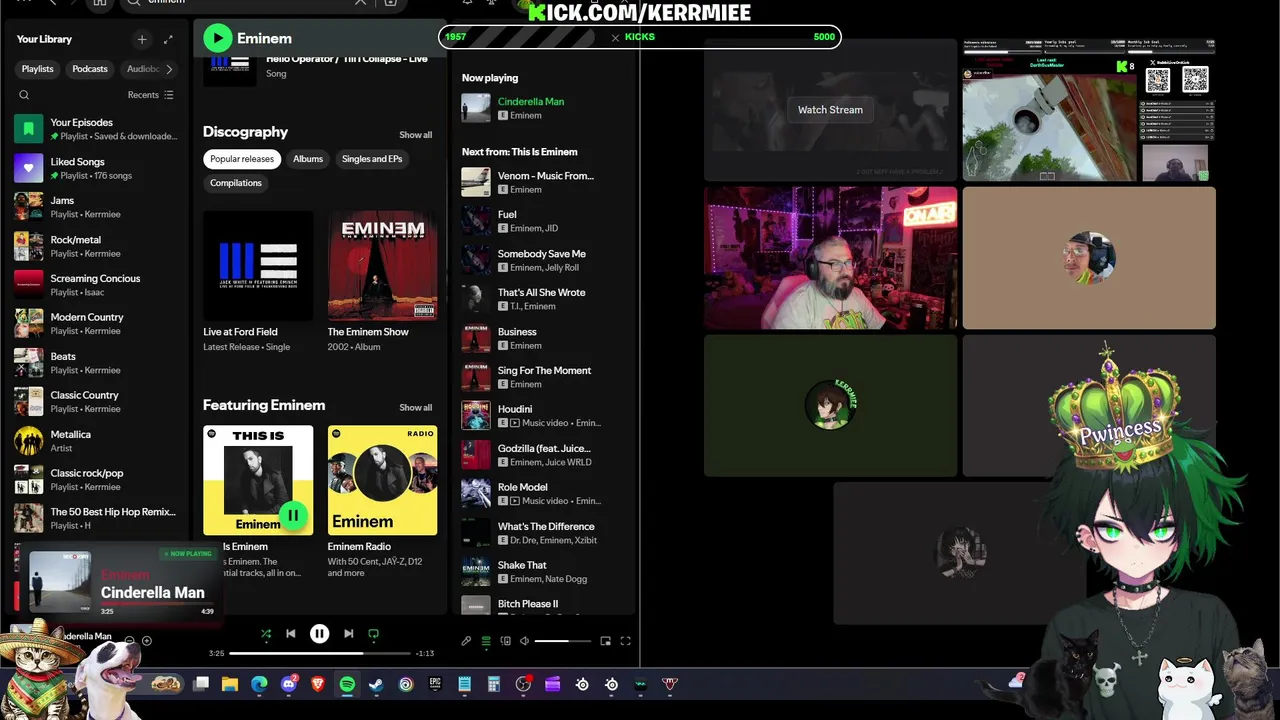Adjust the volume slider
1280x720 pixels.
562,641
